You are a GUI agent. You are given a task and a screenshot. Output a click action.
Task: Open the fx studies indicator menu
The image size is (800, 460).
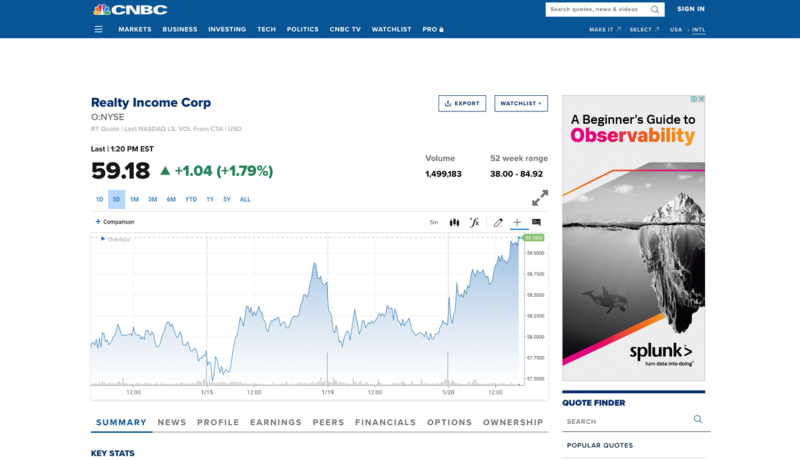click(x=474, y=222)
